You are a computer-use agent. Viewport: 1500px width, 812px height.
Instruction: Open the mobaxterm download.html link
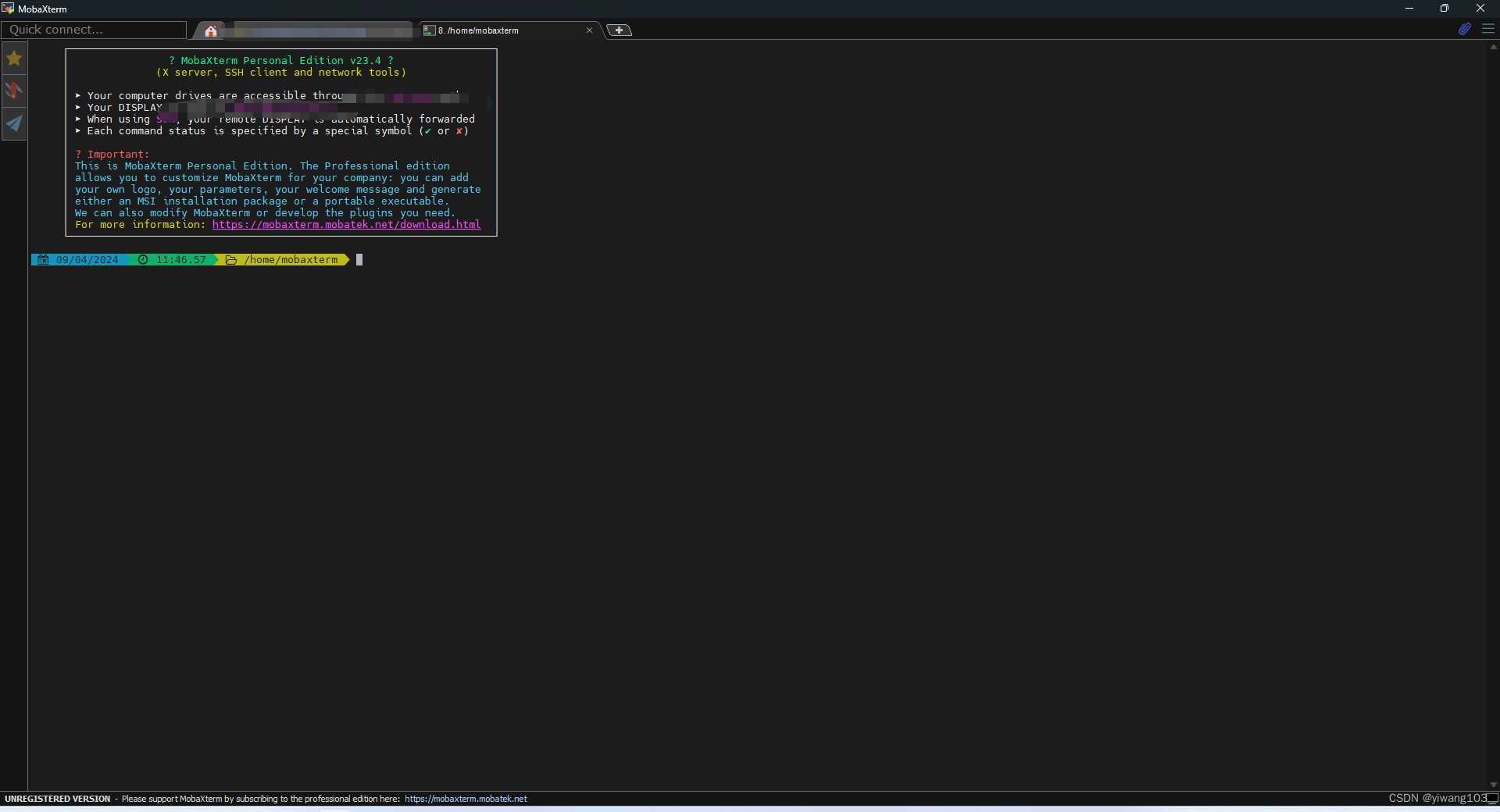click(346, 225)
